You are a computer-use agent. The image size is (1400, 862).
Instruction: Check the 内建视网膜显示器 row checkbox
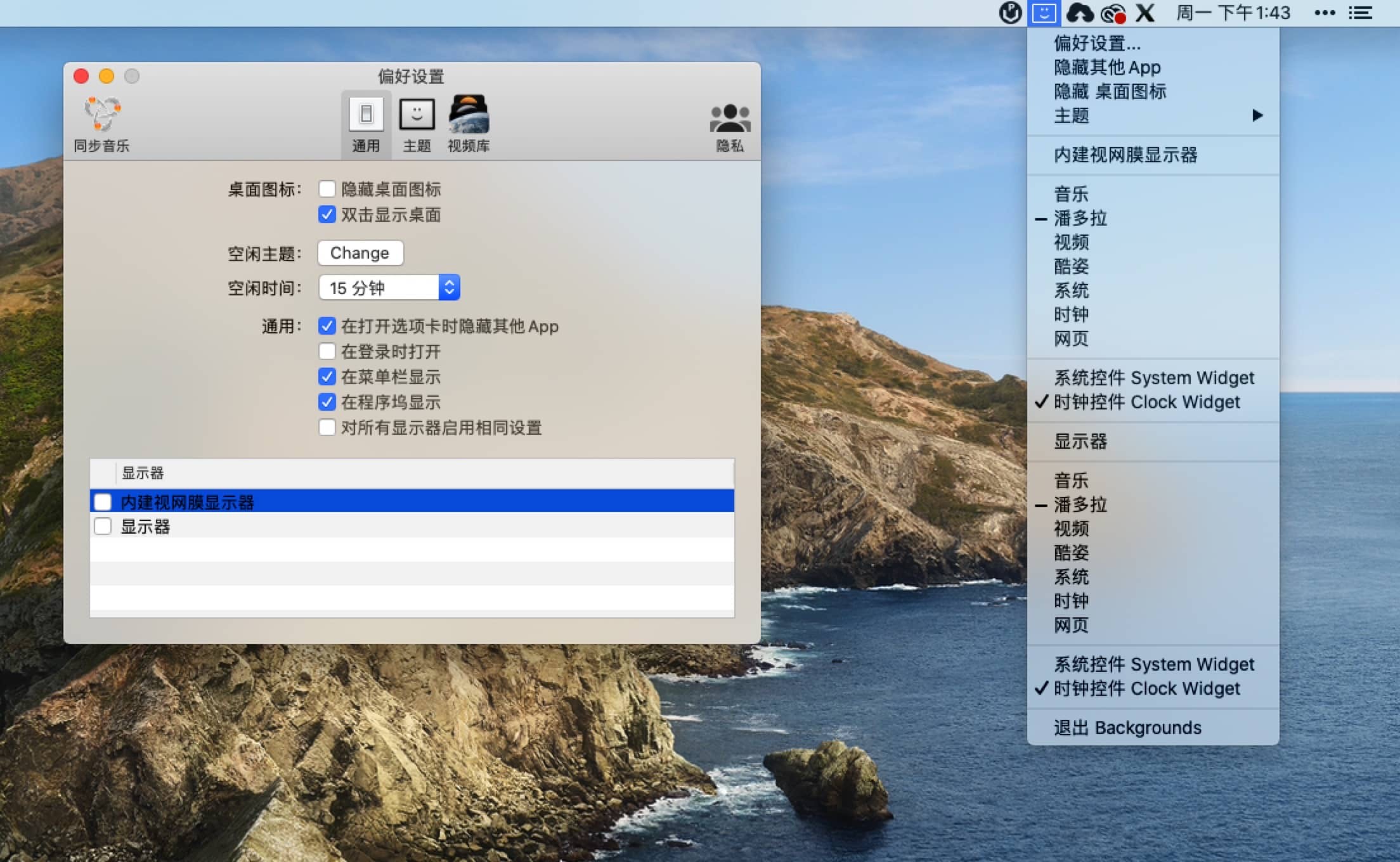click(103, 502)
